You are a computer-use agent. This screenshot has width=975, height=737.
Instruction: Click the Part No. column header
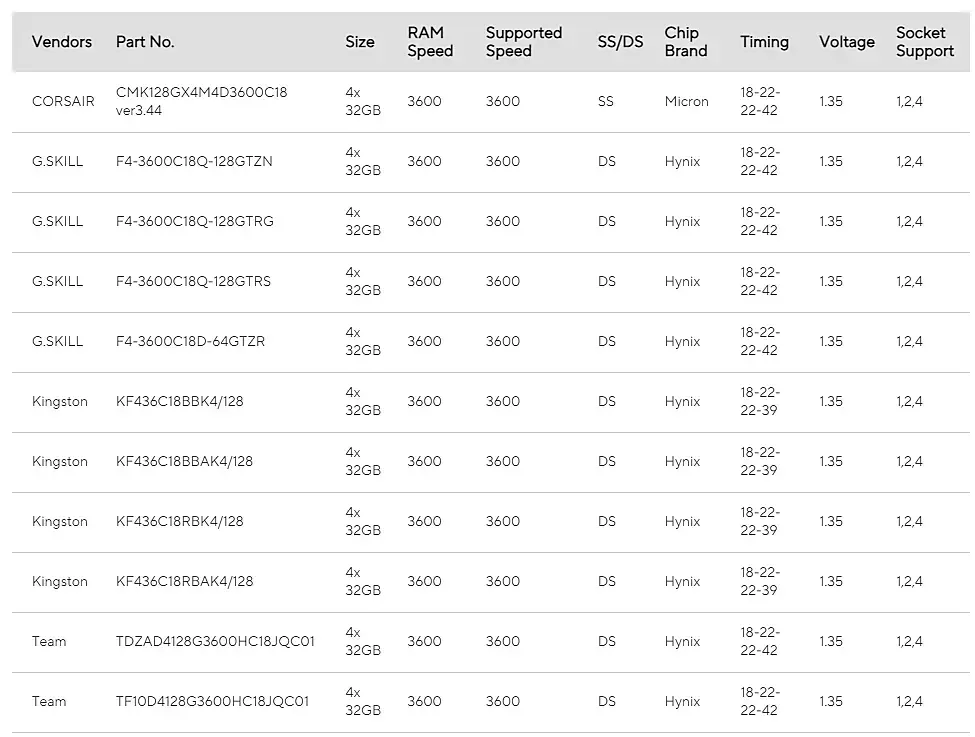pos(145,42)
